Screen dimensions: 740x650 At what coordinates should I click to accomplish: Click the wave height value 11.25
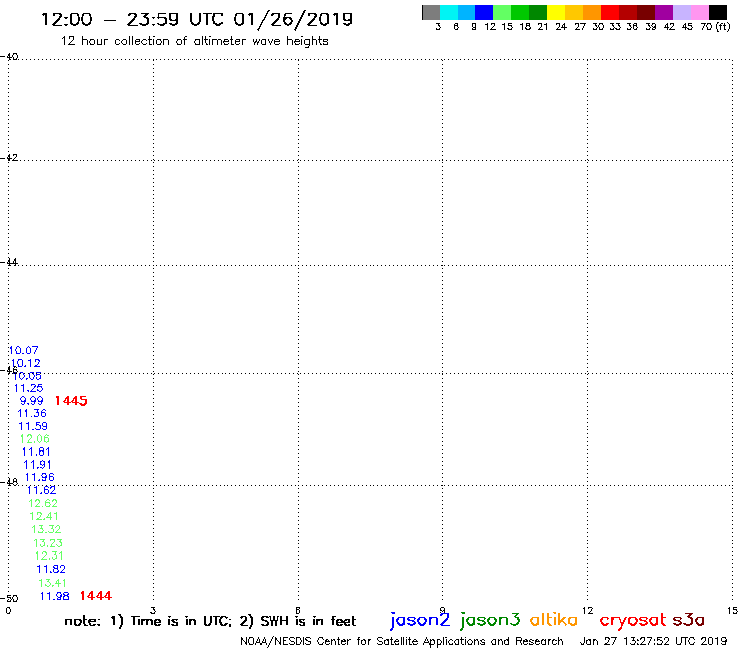tap(28, 388)
